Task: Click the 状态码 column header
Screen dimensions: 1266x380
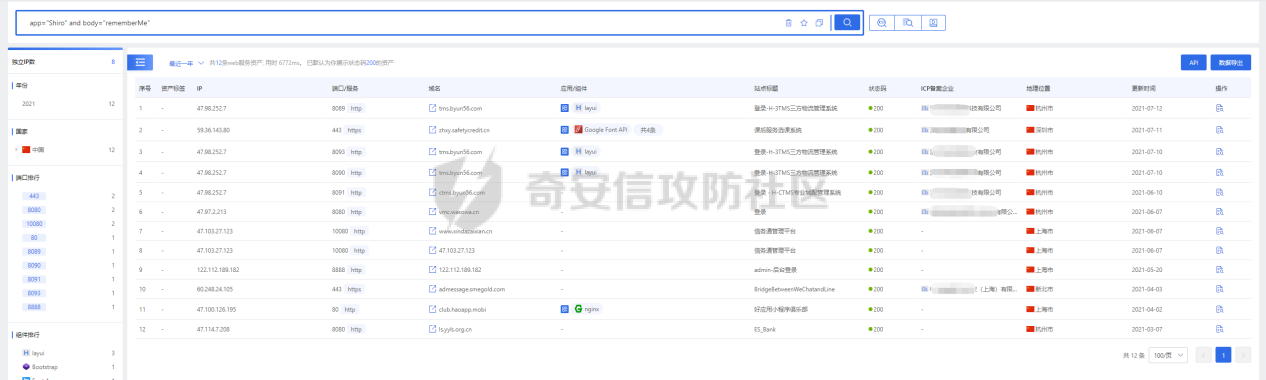Action: coord(877,88)
